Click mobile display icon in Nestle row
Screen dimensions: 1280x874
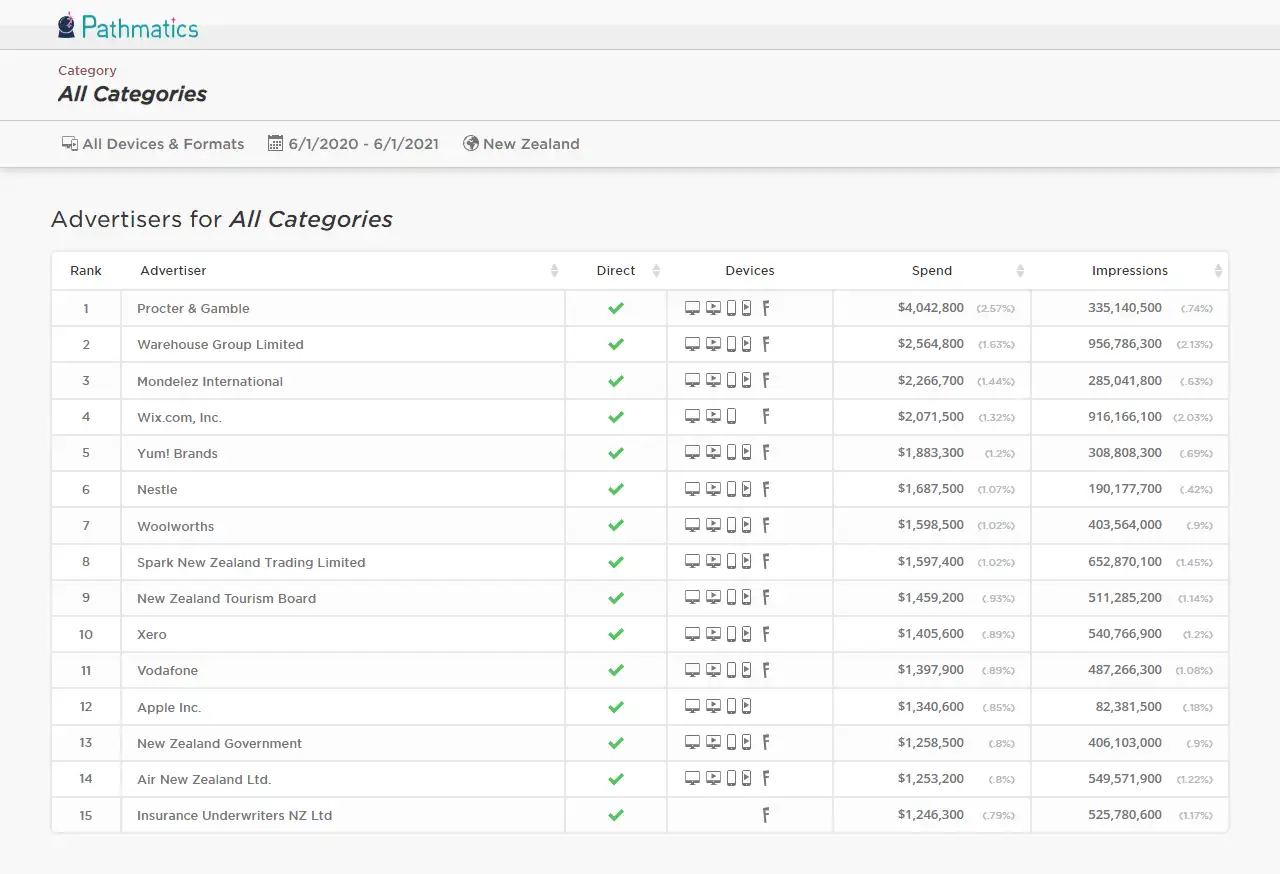tap(731, 489)
